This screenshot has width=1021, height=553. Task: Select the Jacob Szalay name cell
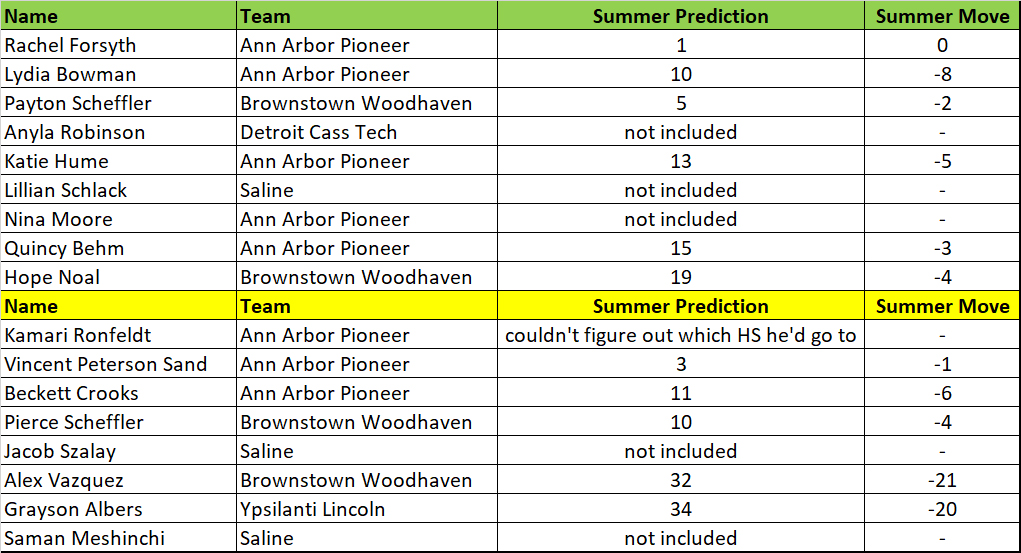pyautogui.click(x=60, y=451)
